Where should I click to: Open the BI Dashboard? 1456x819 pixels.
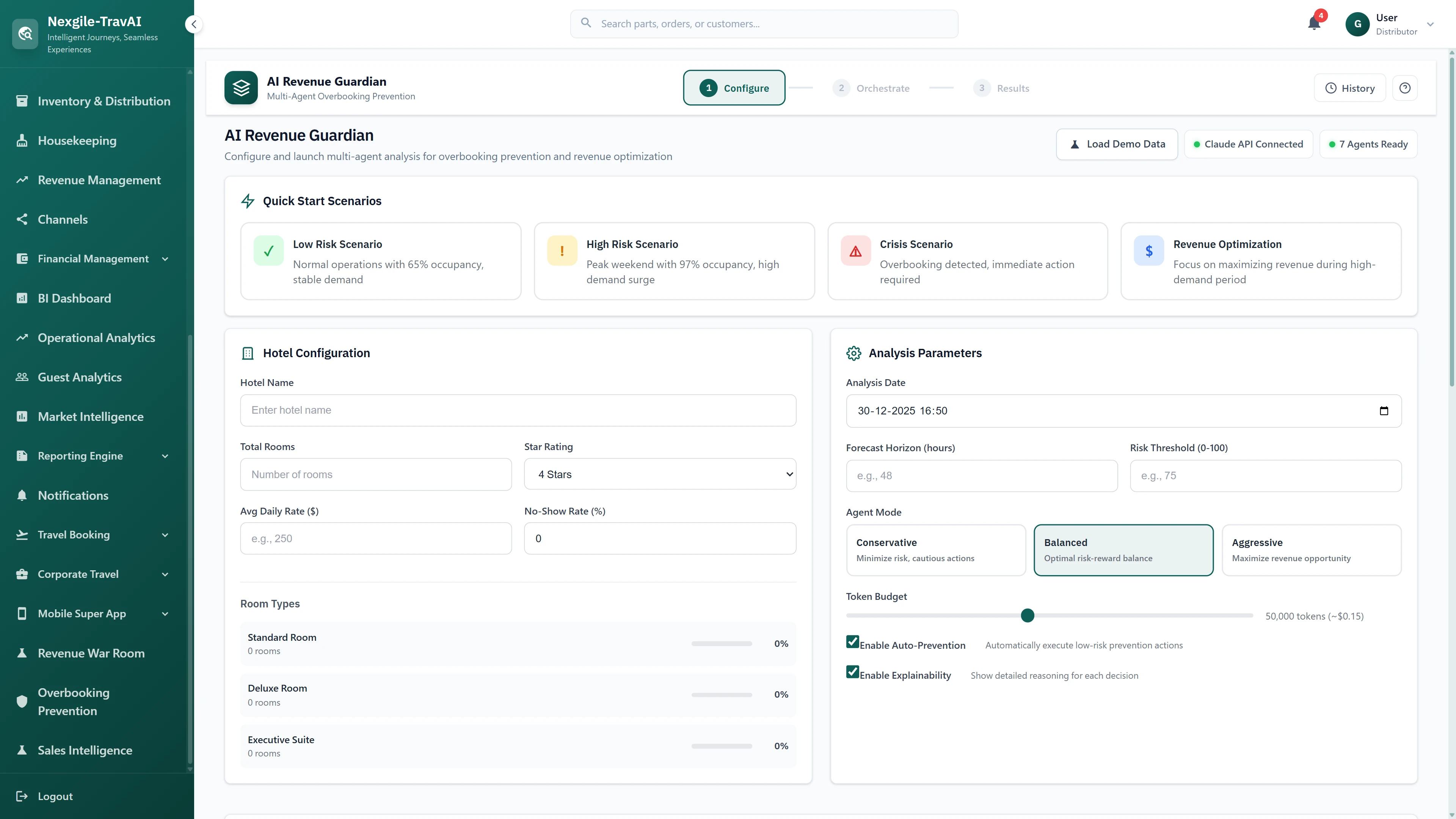[x=74, y=298]
